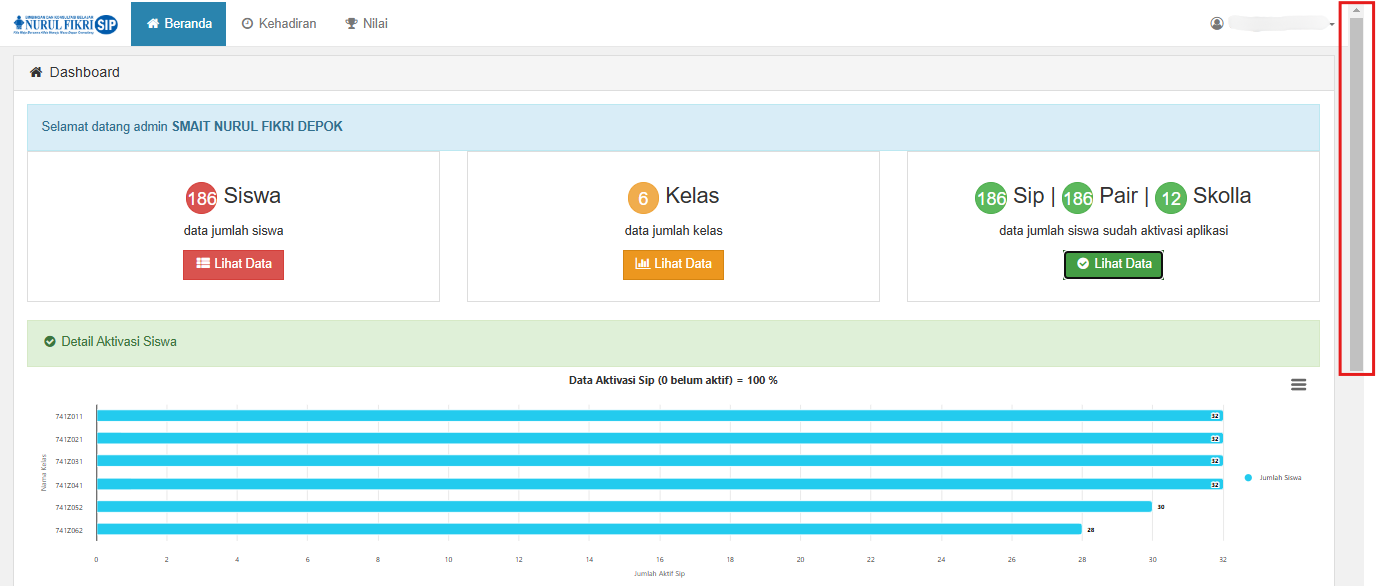The image size is (1376, 586).
Task: Click the green 186 Sip badge
Action: tap(990, 198)
